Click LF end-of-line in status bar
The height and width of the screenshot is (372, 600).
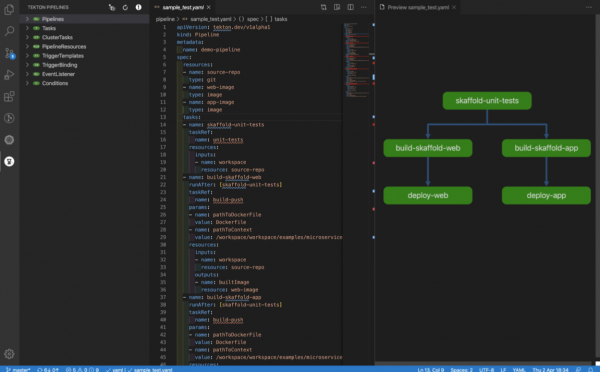coord(503,370)
